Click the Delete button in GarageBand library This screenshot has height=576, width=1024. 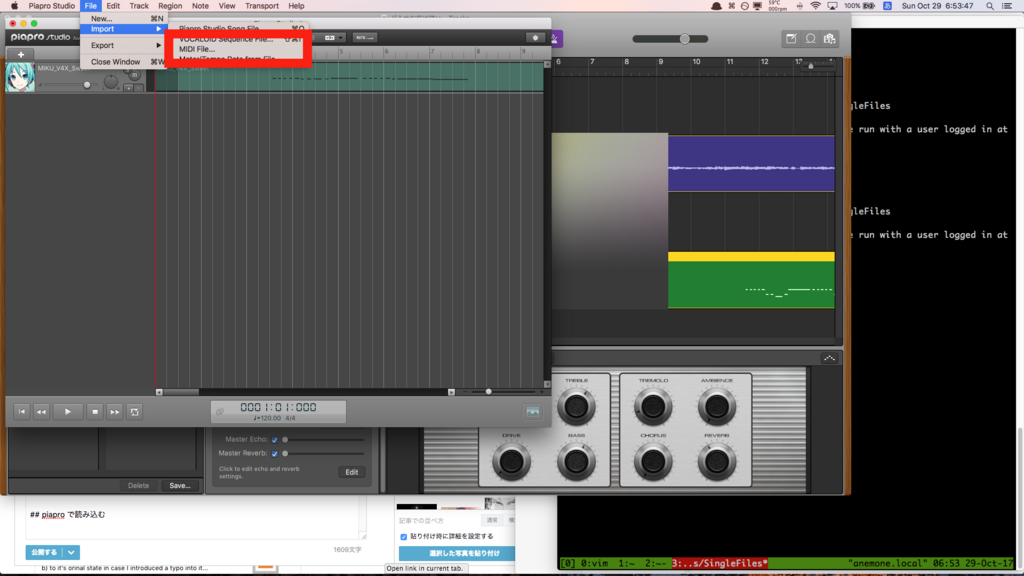point(138,486)
